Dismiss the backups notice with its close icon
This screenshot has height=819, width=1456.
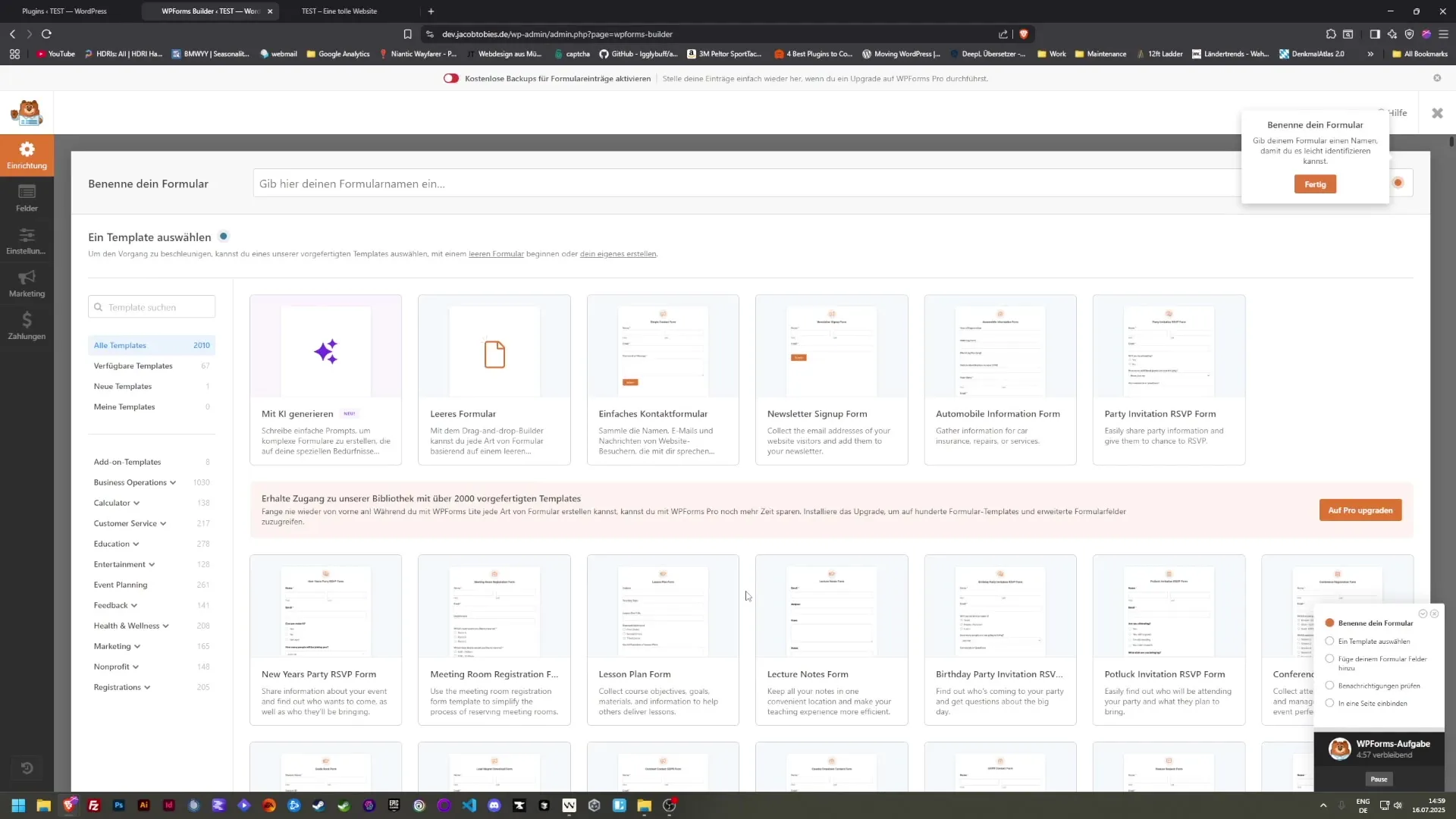tap(1436, 78)
